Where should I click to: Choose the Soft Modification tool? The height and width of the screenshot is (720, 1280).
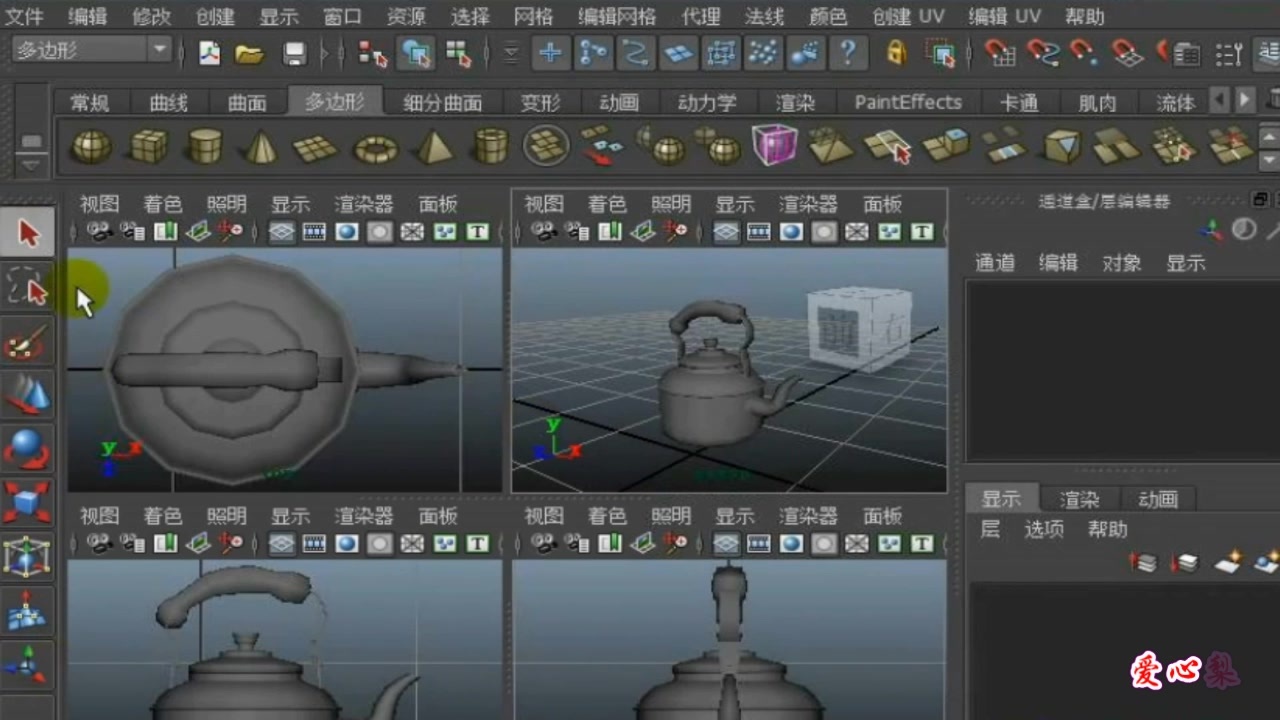[x=28, y=611]
